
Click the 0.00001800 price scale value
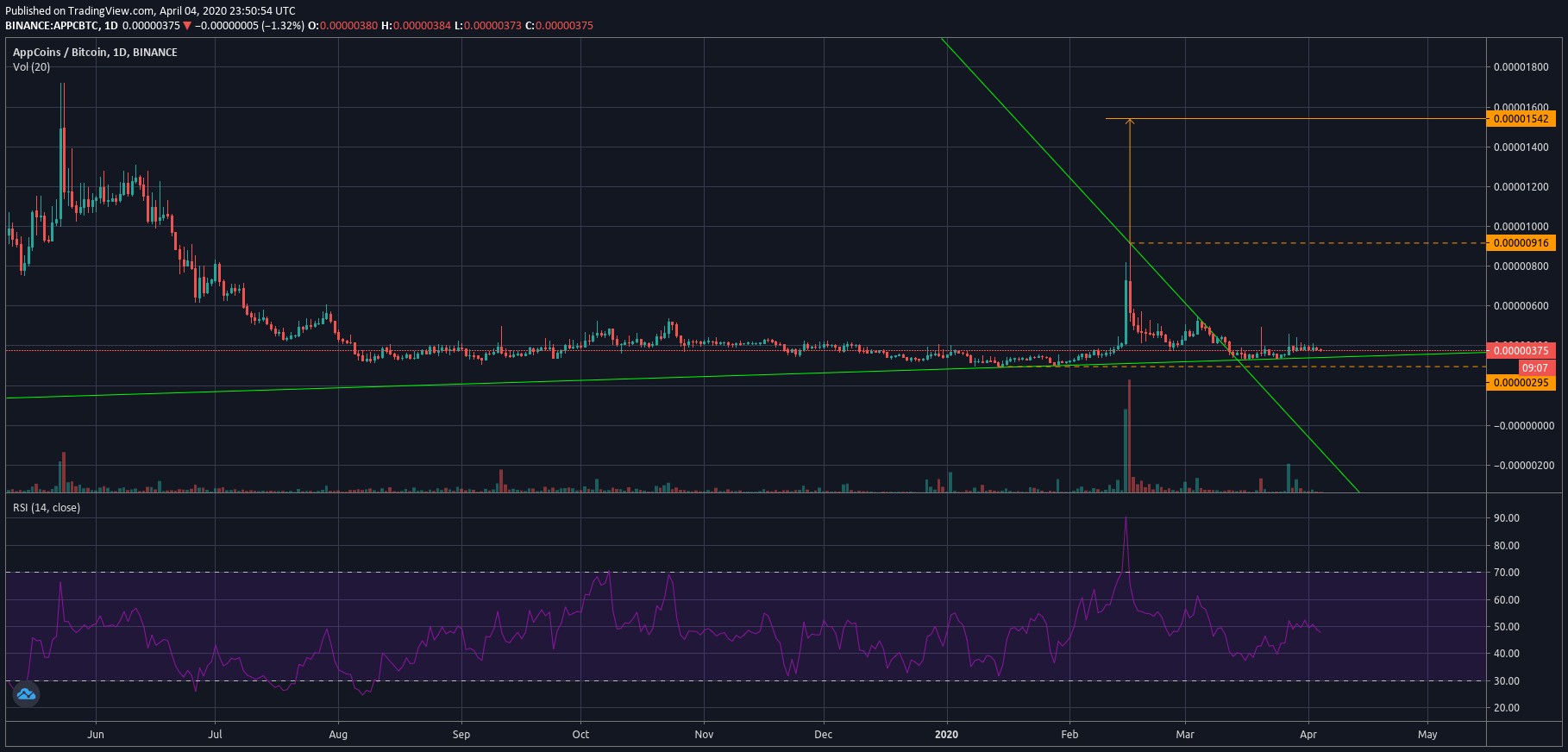tap(1521, 67)
